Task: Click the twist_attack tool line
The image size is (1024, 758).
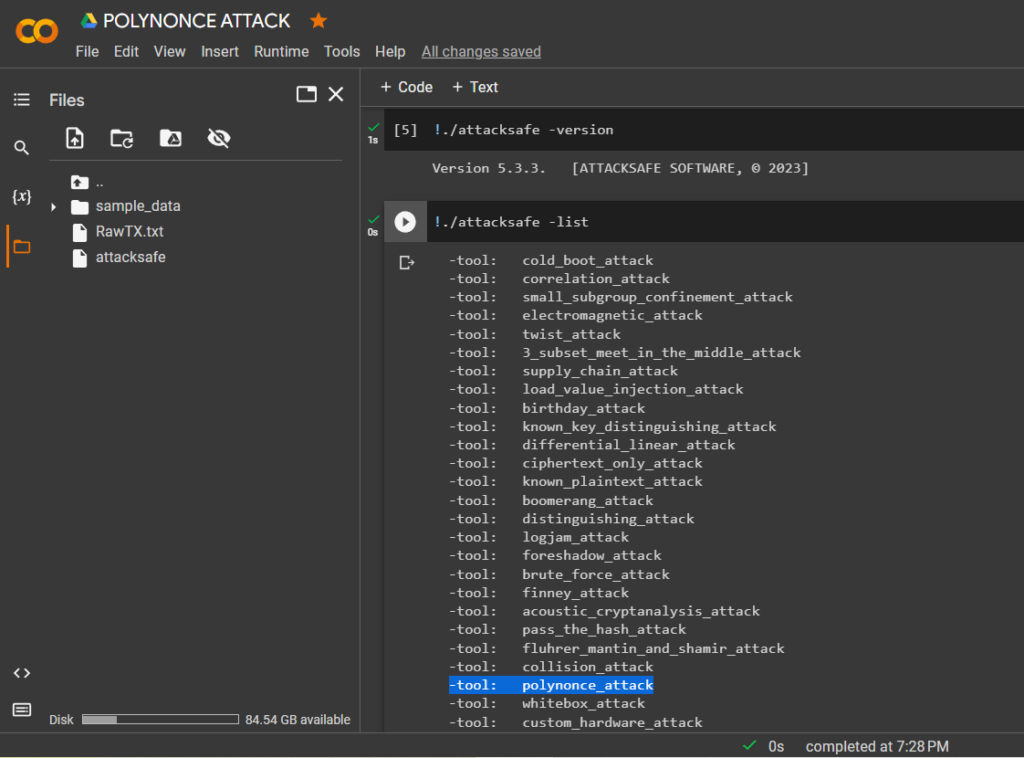Action: tap(535, 334)
